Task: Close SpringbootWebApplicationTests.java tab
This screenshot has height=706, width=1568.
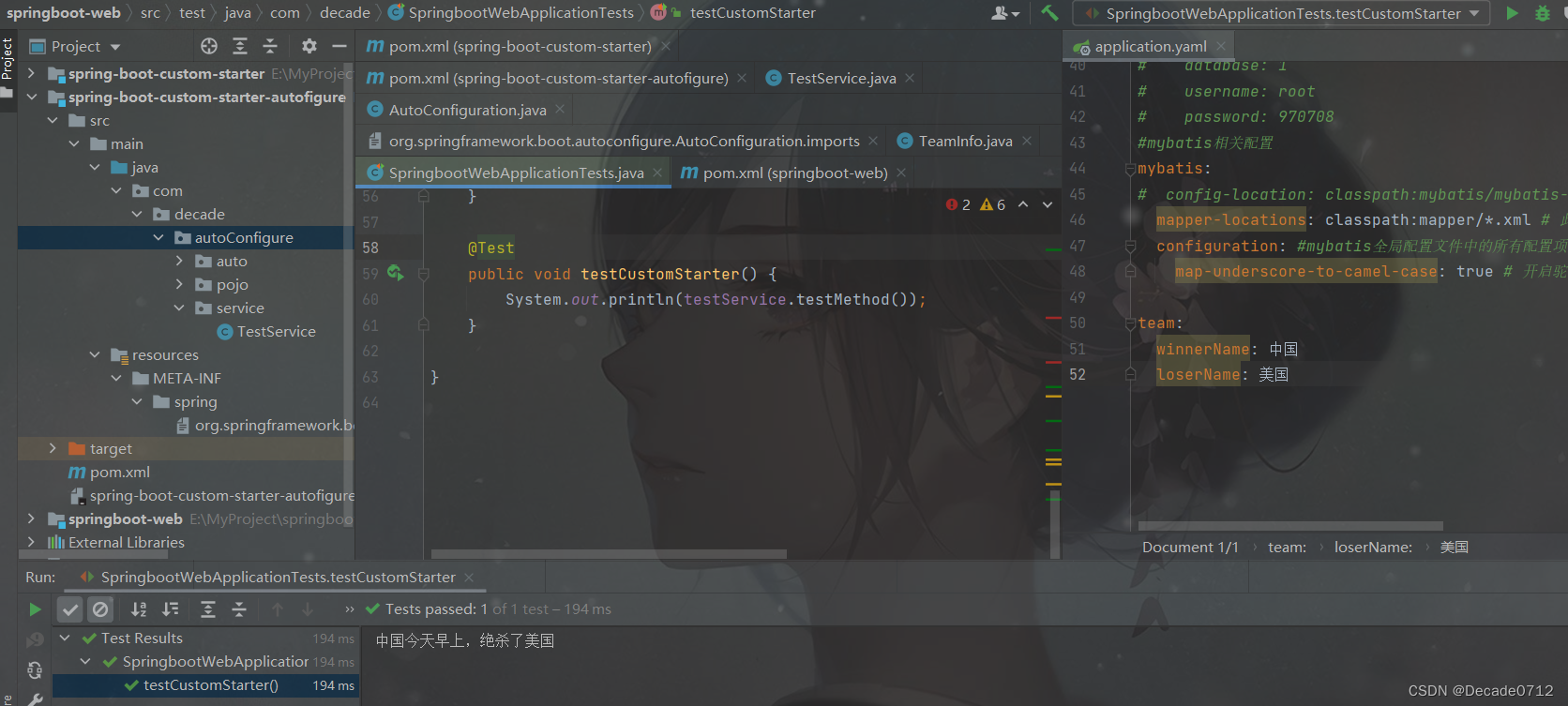Action: (x=657, y=173)
